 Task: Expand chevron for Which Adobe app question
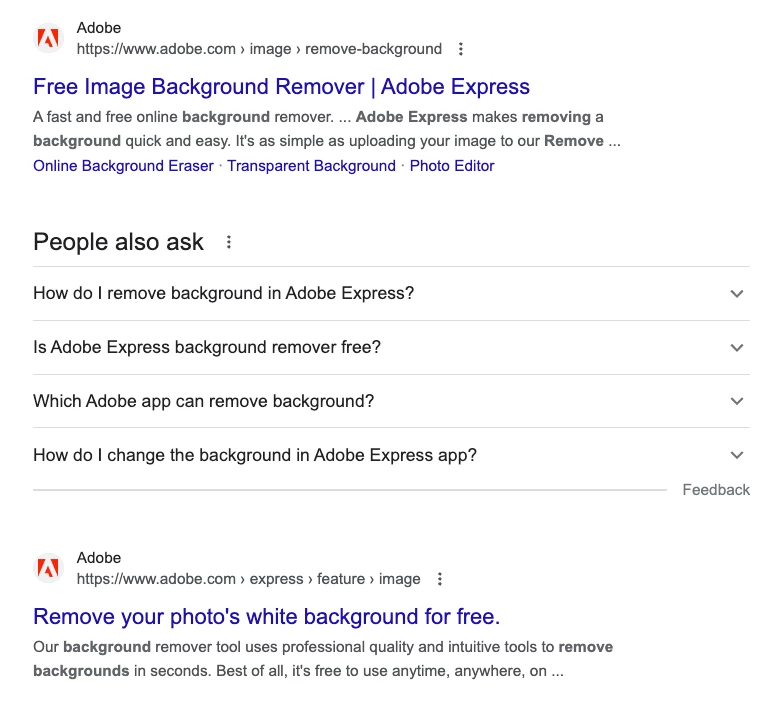click(737, 401)
